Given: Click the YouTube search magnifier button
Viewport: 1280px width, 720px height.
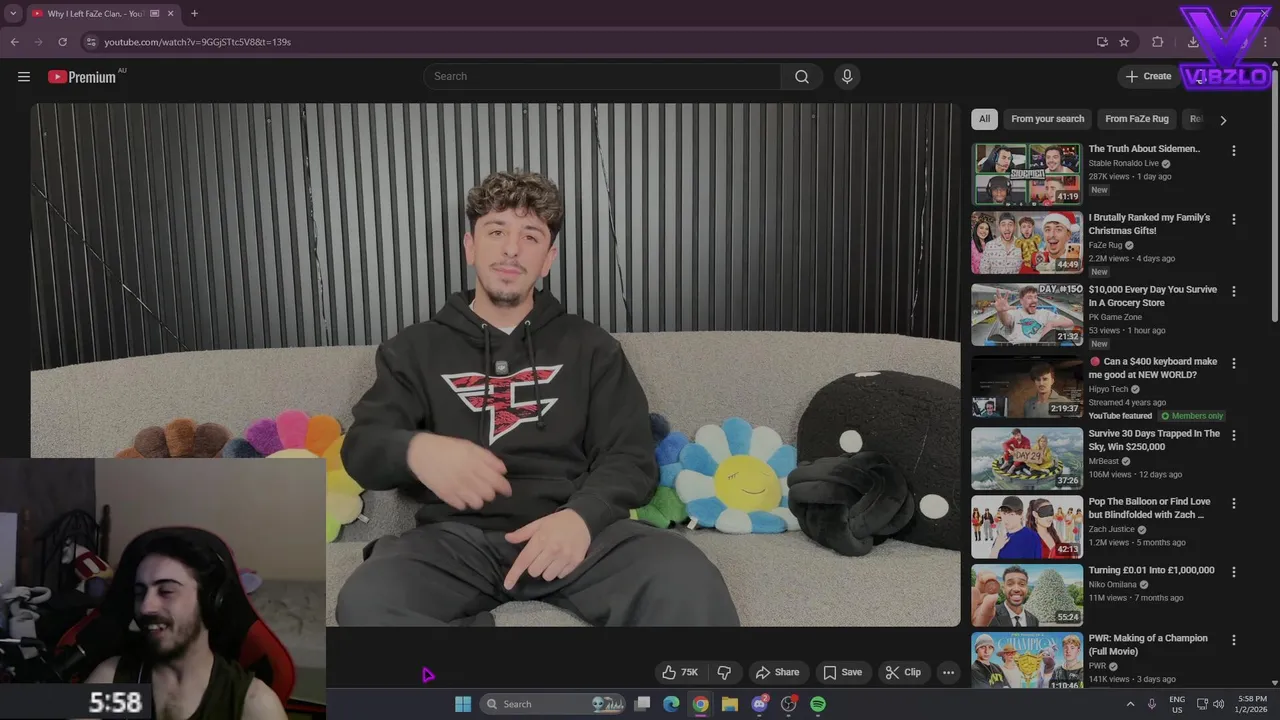Looking at the screenshot, I should click(802, 77).
